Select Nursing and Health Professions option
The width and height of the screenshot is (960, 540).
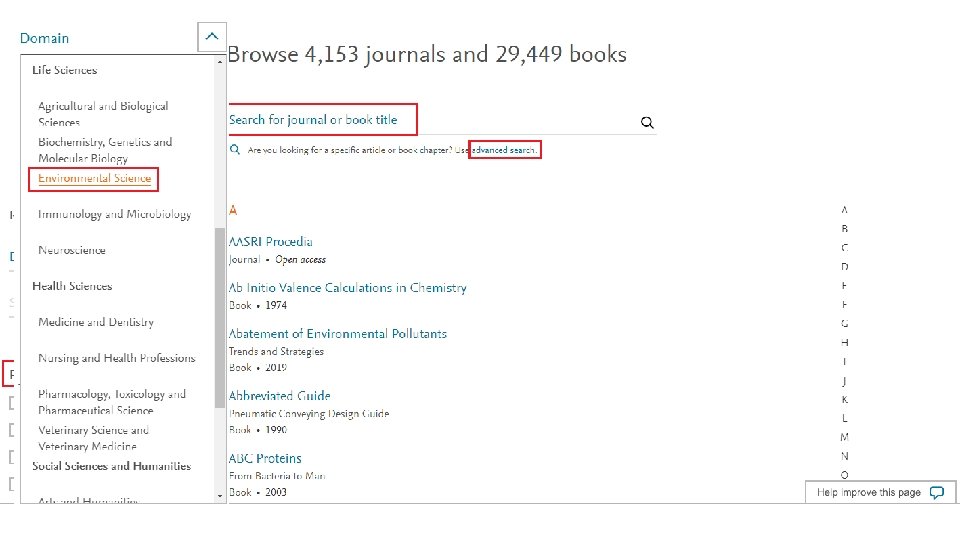pos(117,358)
